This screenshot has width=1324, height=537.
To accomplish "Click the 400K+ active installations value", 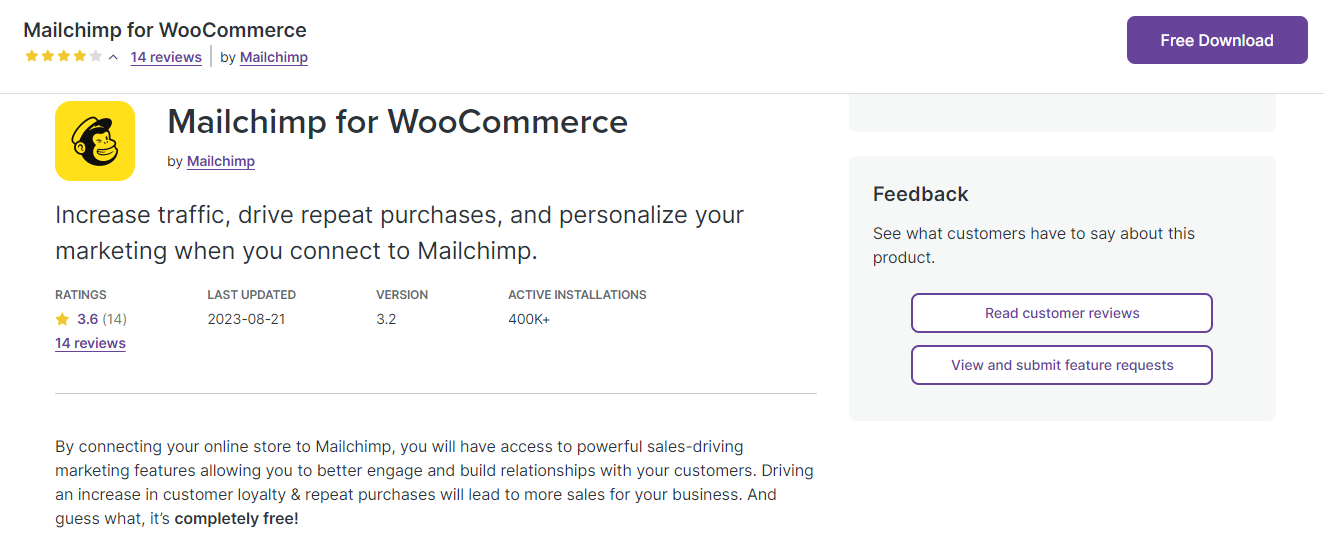I will [529, 320].
